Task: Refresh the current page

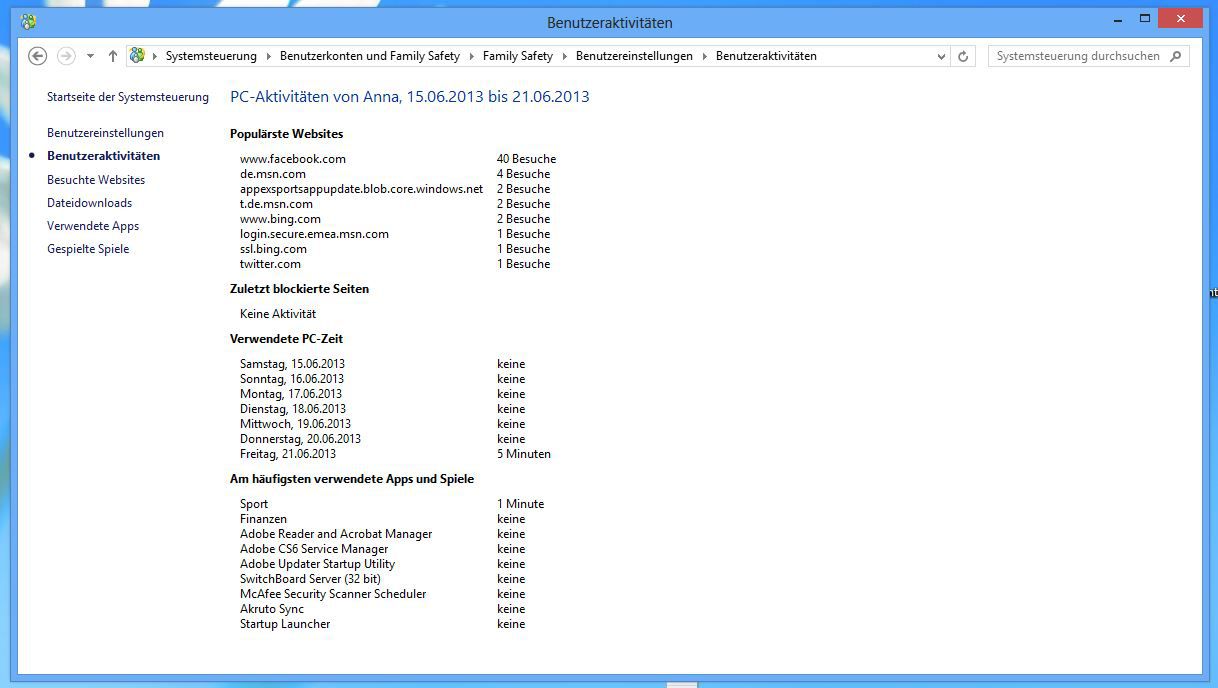Action: coord(963,56)
